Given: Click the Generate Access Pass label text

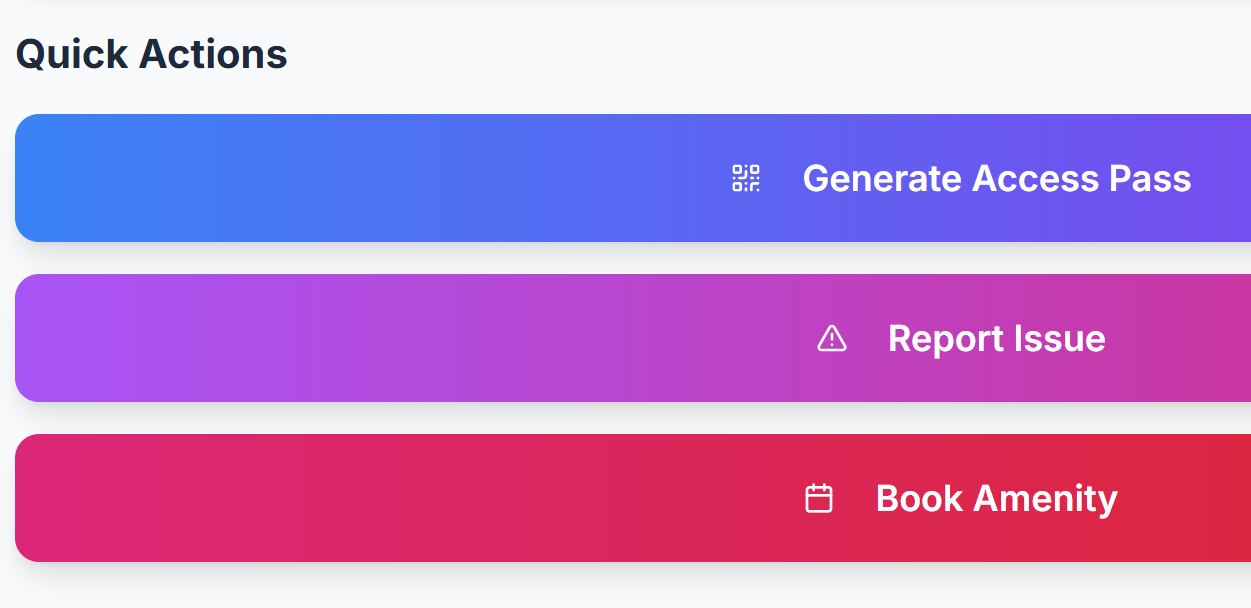Looking at the screenshot, I should [x=997, y=178].
